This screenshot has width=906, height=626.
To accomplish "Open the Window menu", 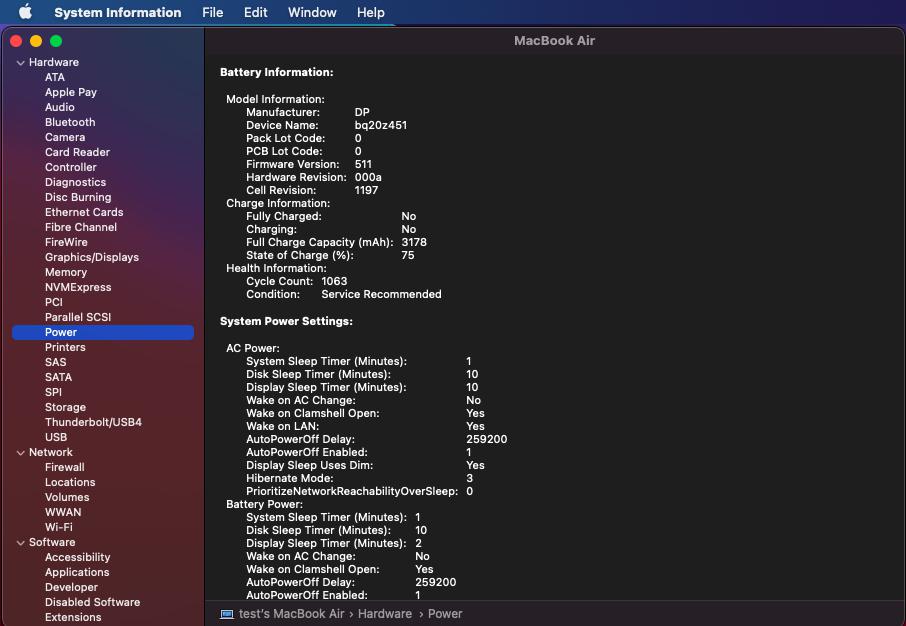I will [312, 12].
